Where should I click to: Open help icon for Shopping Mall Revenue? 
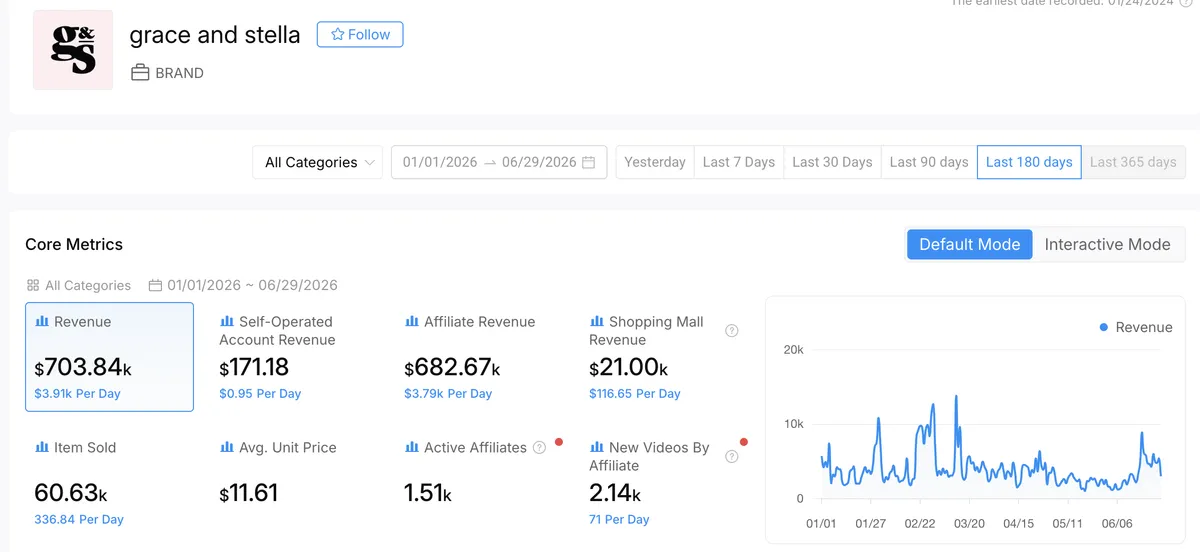point(731,331)
